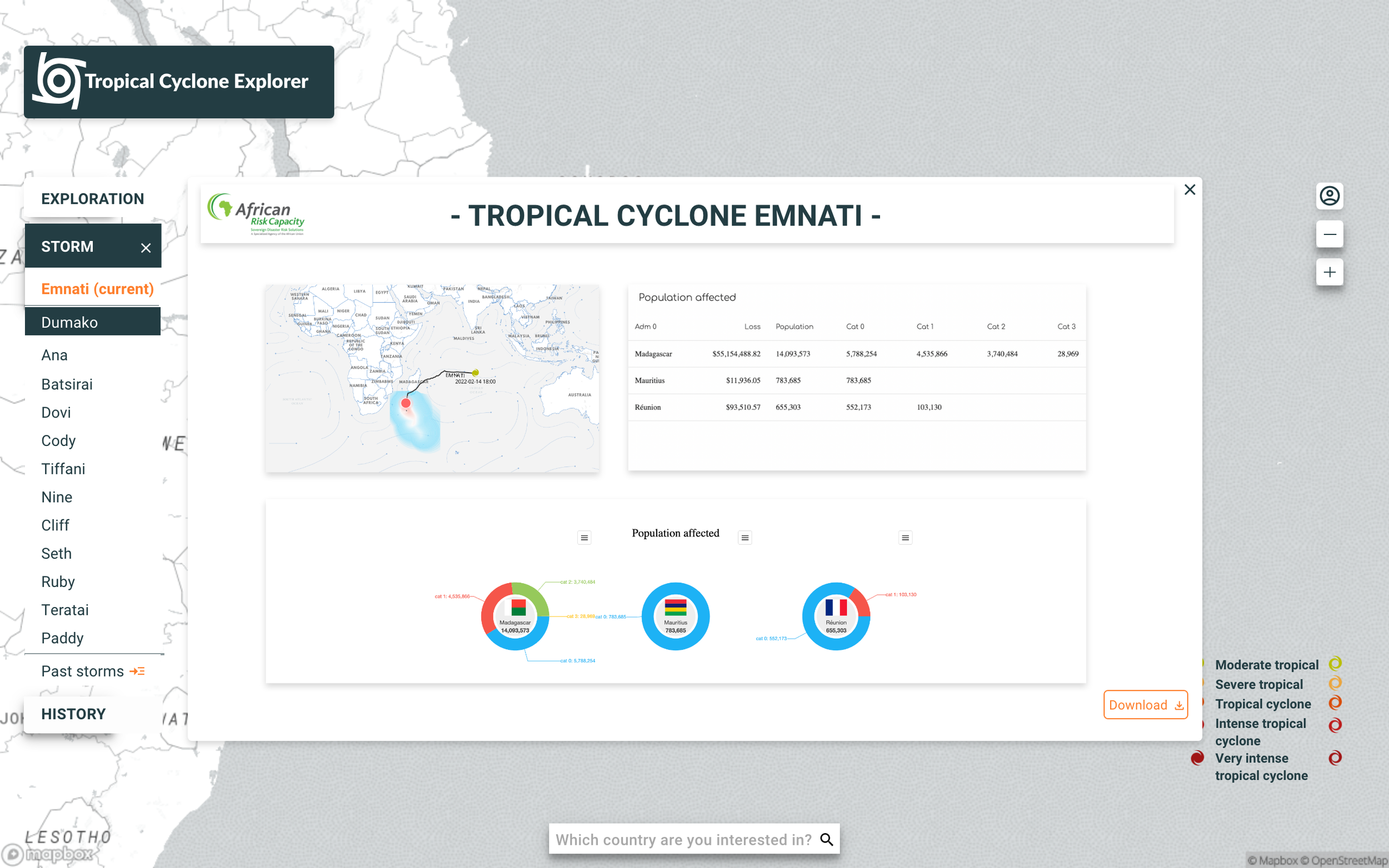
Task: Close the Tropical Cyclone Emnati report dialog
Action: [x=1190, y=189]
